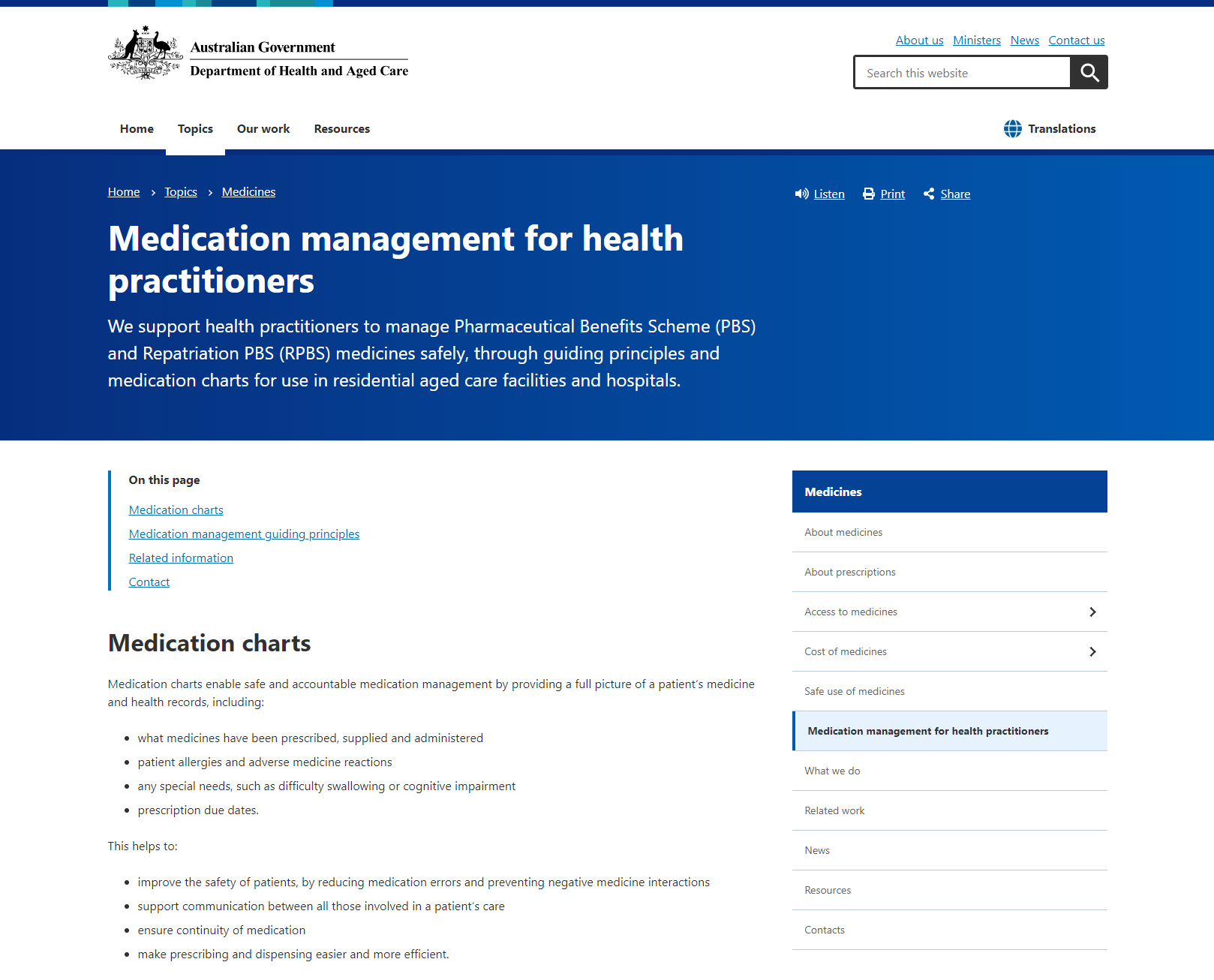Click the Print printer icon

coord(869,194)
